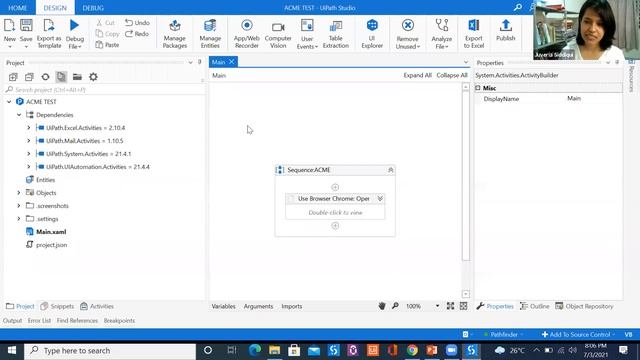
Task: Save the workflow with Save icon
Action: (x=26, y=25)
